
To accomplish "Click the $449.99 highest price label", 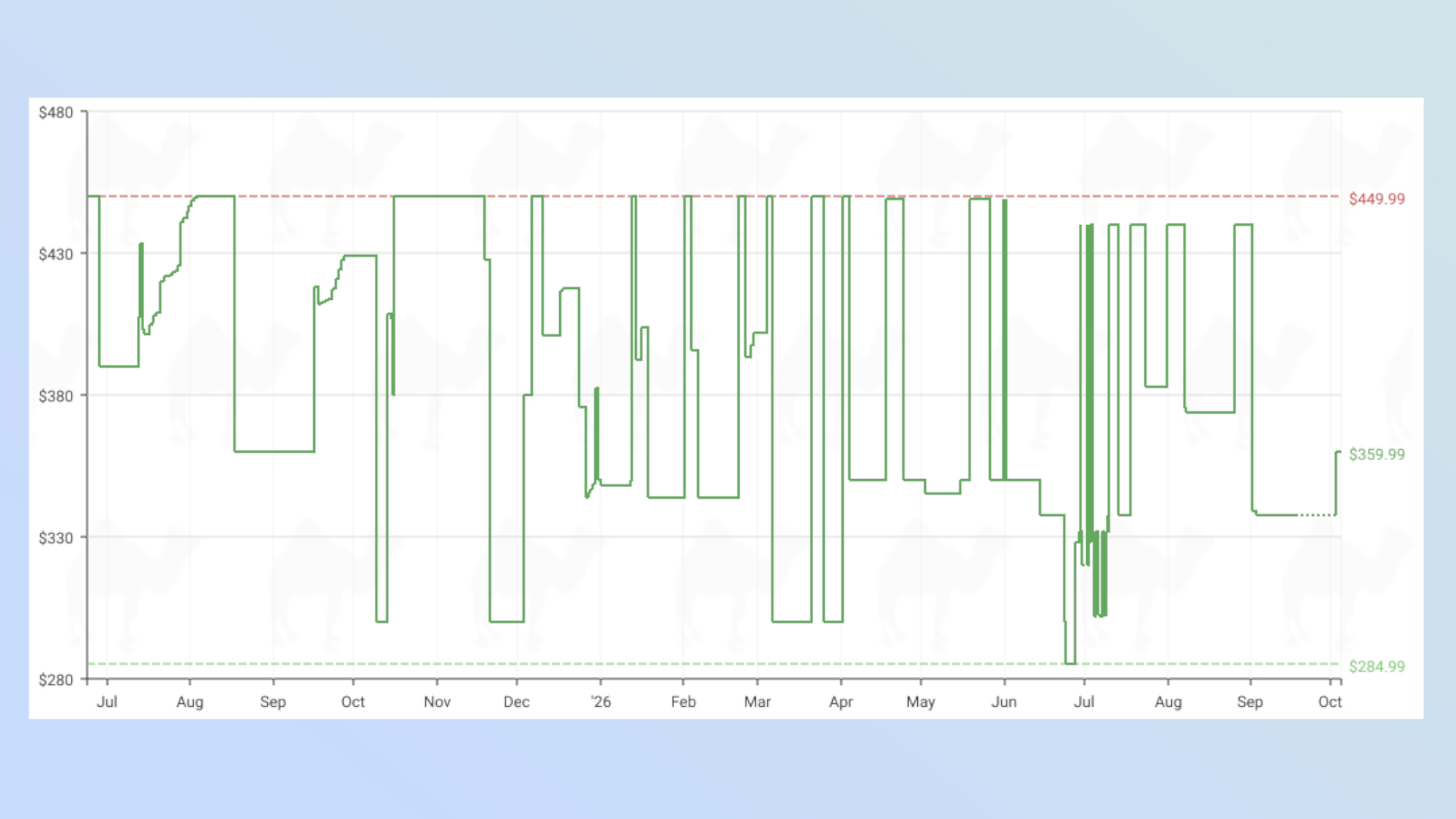I will pyautogui.click(x=1377, y=199).
